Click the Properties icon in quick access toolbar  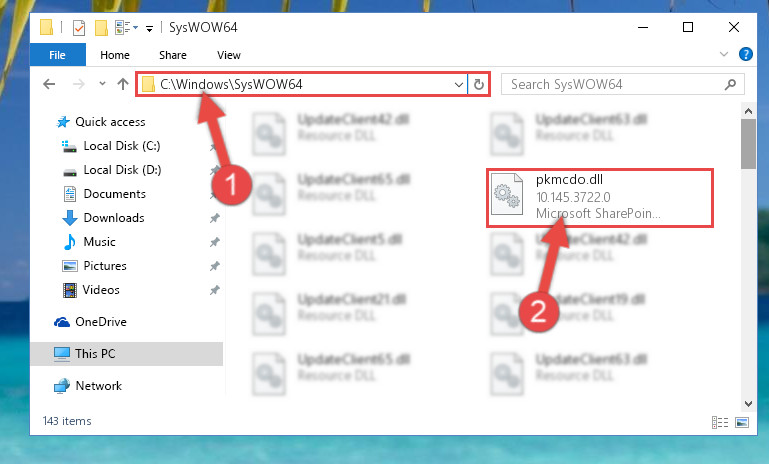click(78, 28)
